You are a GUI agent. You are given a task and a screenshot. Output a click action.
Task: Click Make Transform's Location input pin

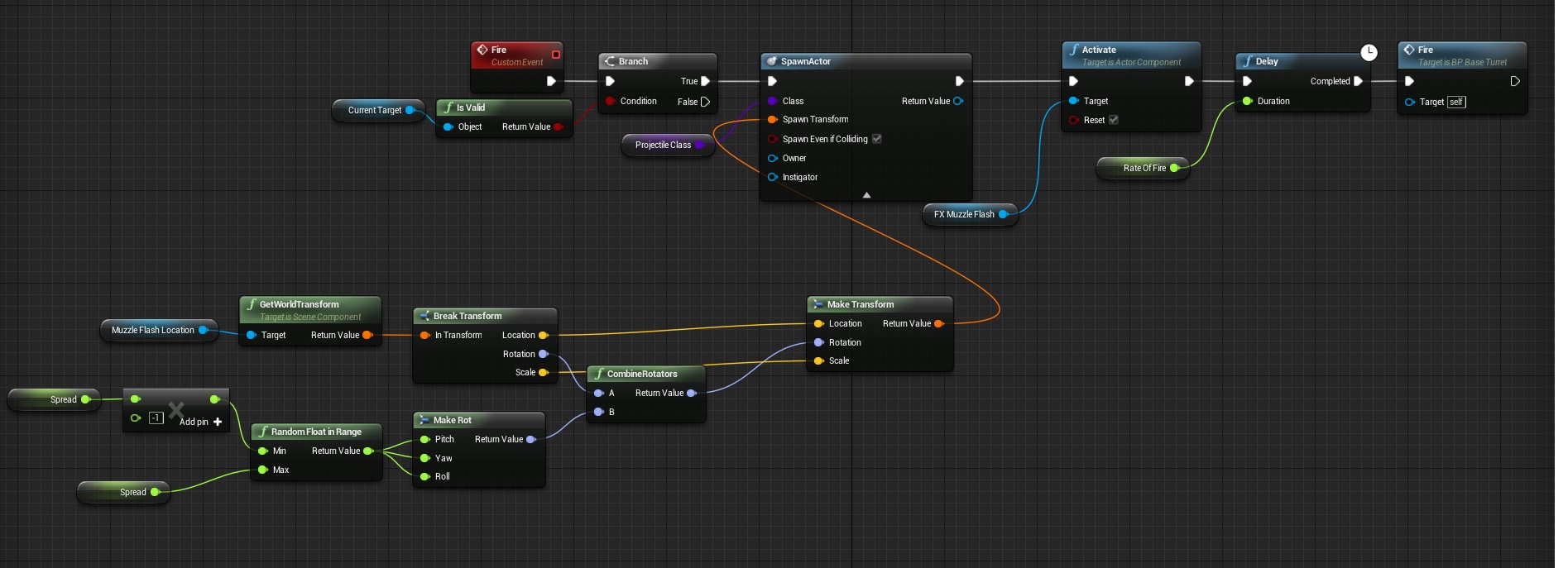click(818, 323)
